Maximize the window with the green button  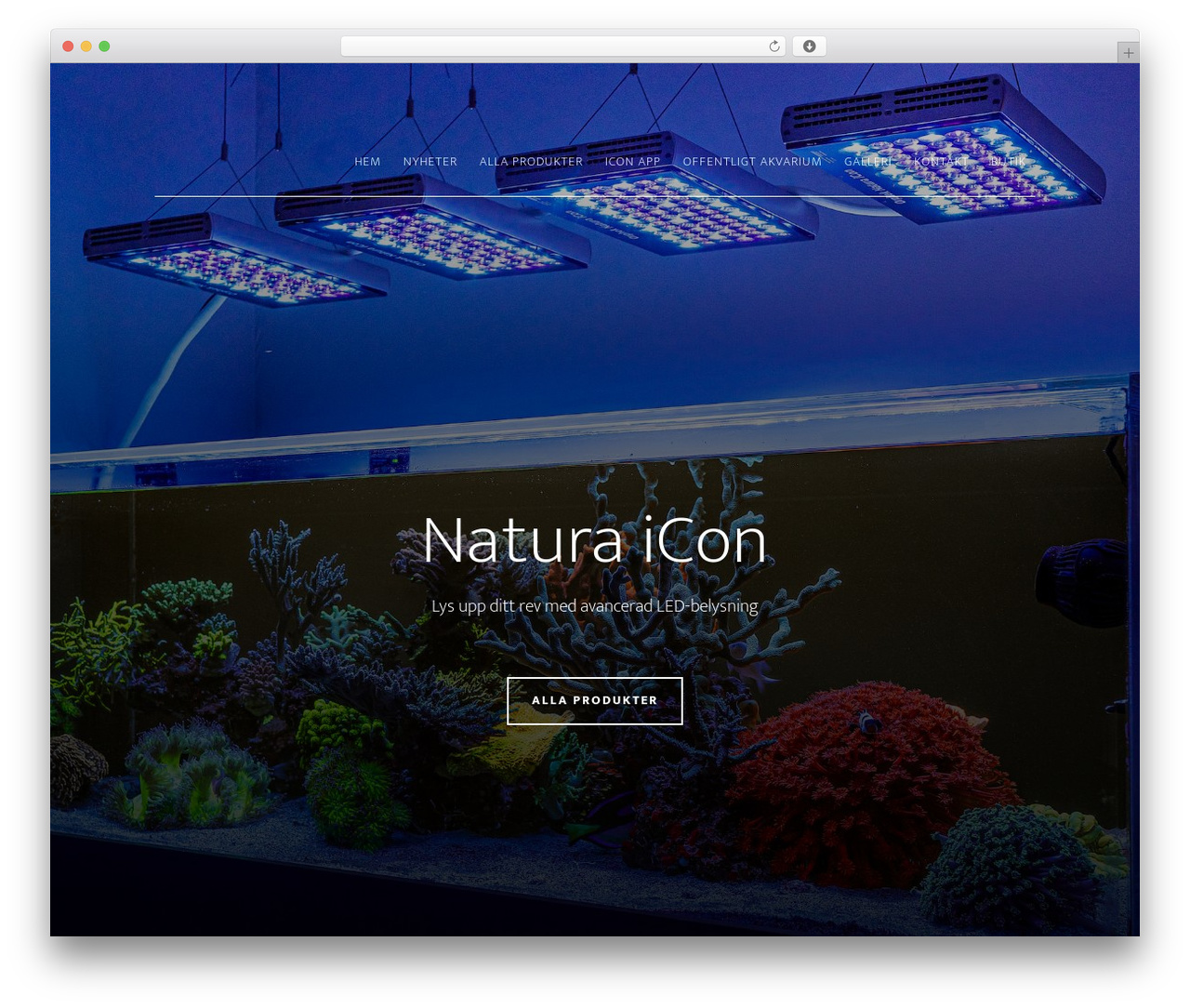pos(104,46)
